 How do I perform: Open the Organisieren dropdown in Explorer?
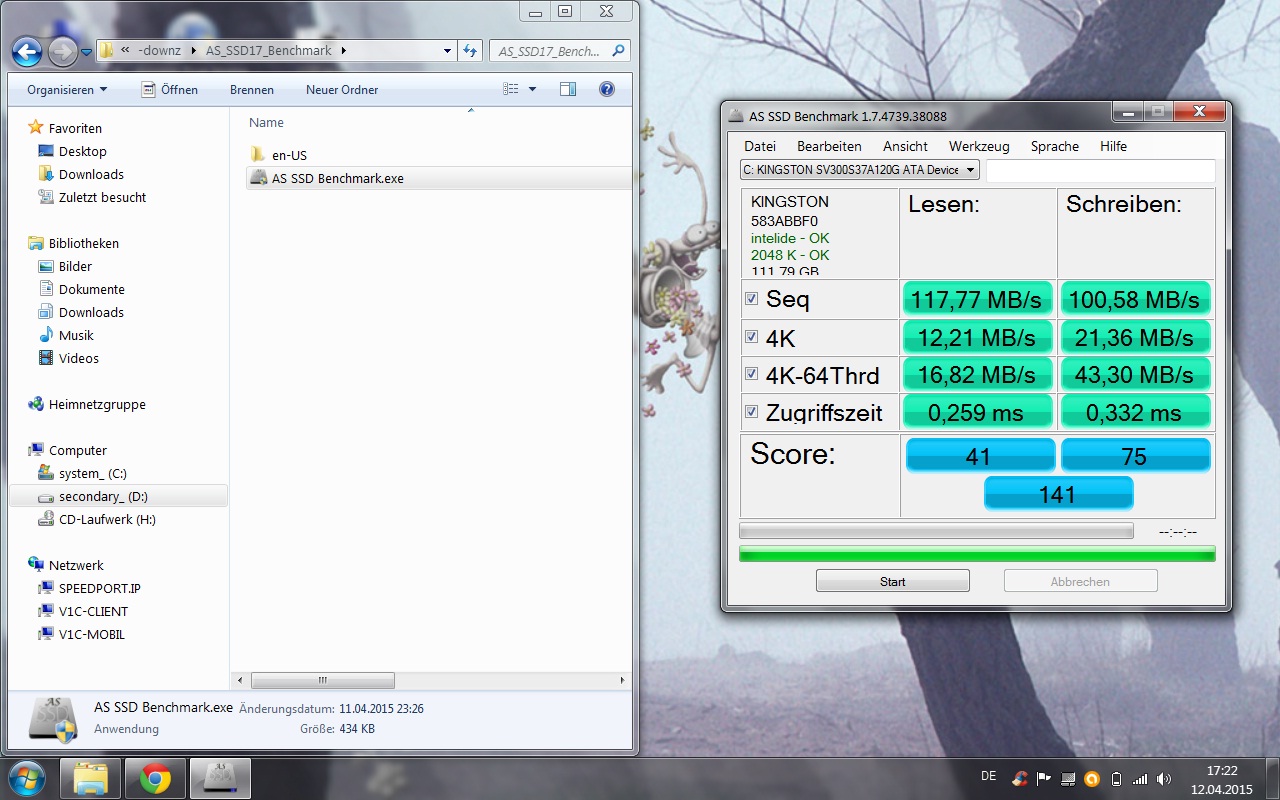tap(67, 90)
